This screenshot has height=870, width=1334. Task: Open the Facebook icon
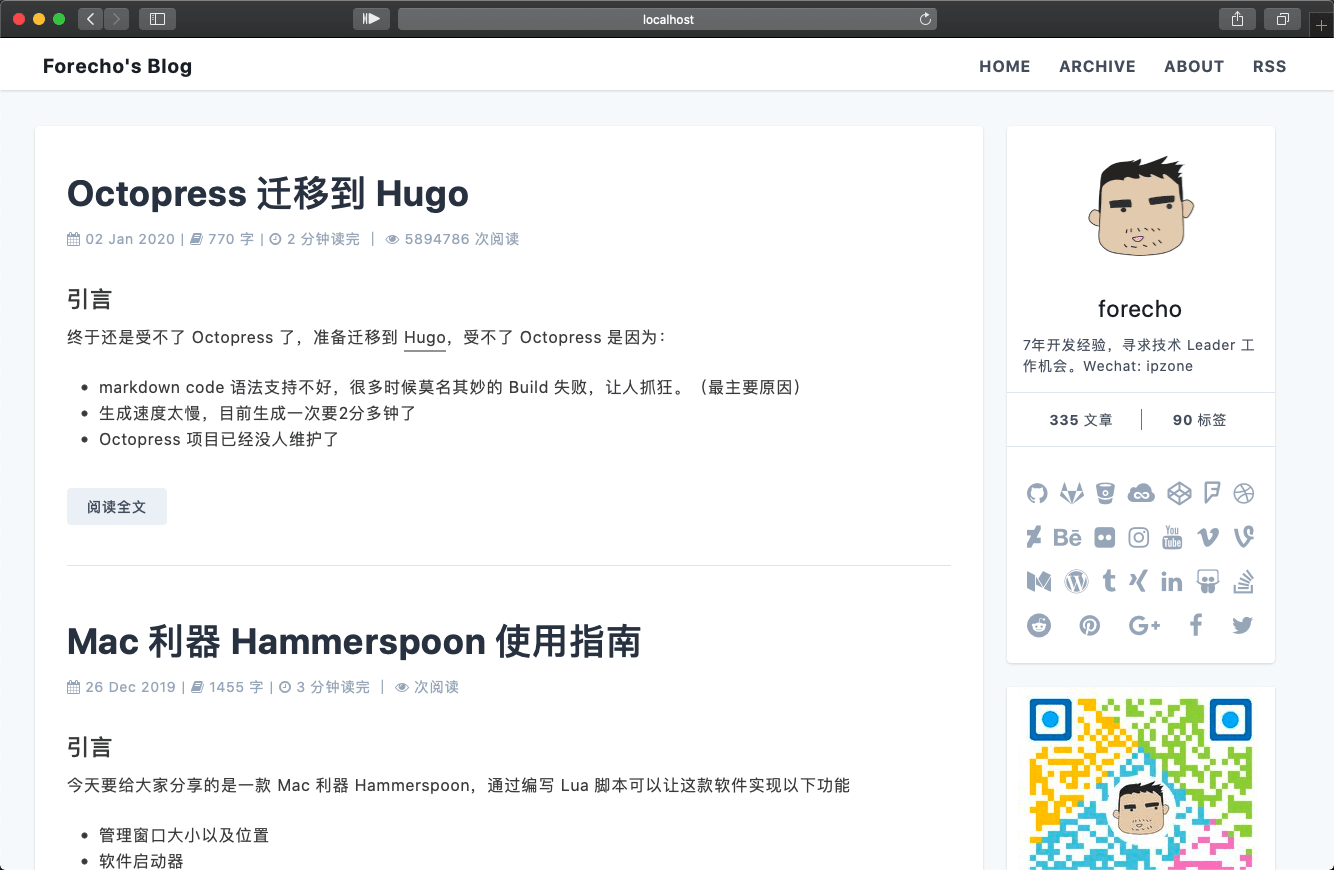(x=1195, y=625)
